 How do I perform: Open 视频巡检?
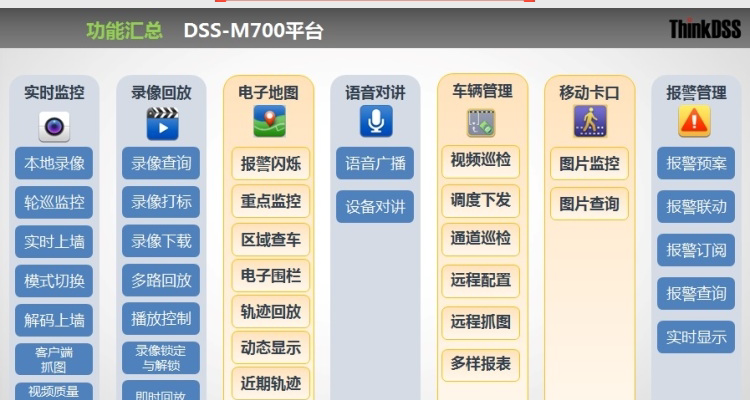tap(480, 162)
